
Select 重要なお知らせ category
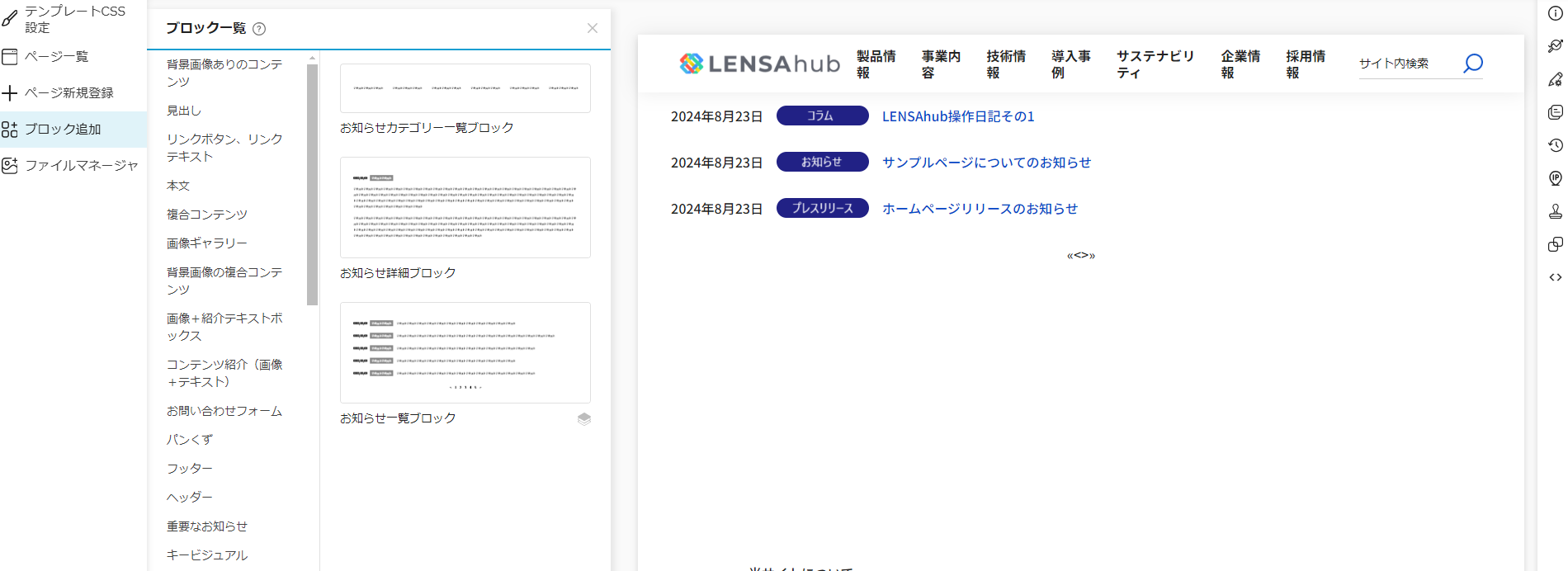[x=207, y=526]
